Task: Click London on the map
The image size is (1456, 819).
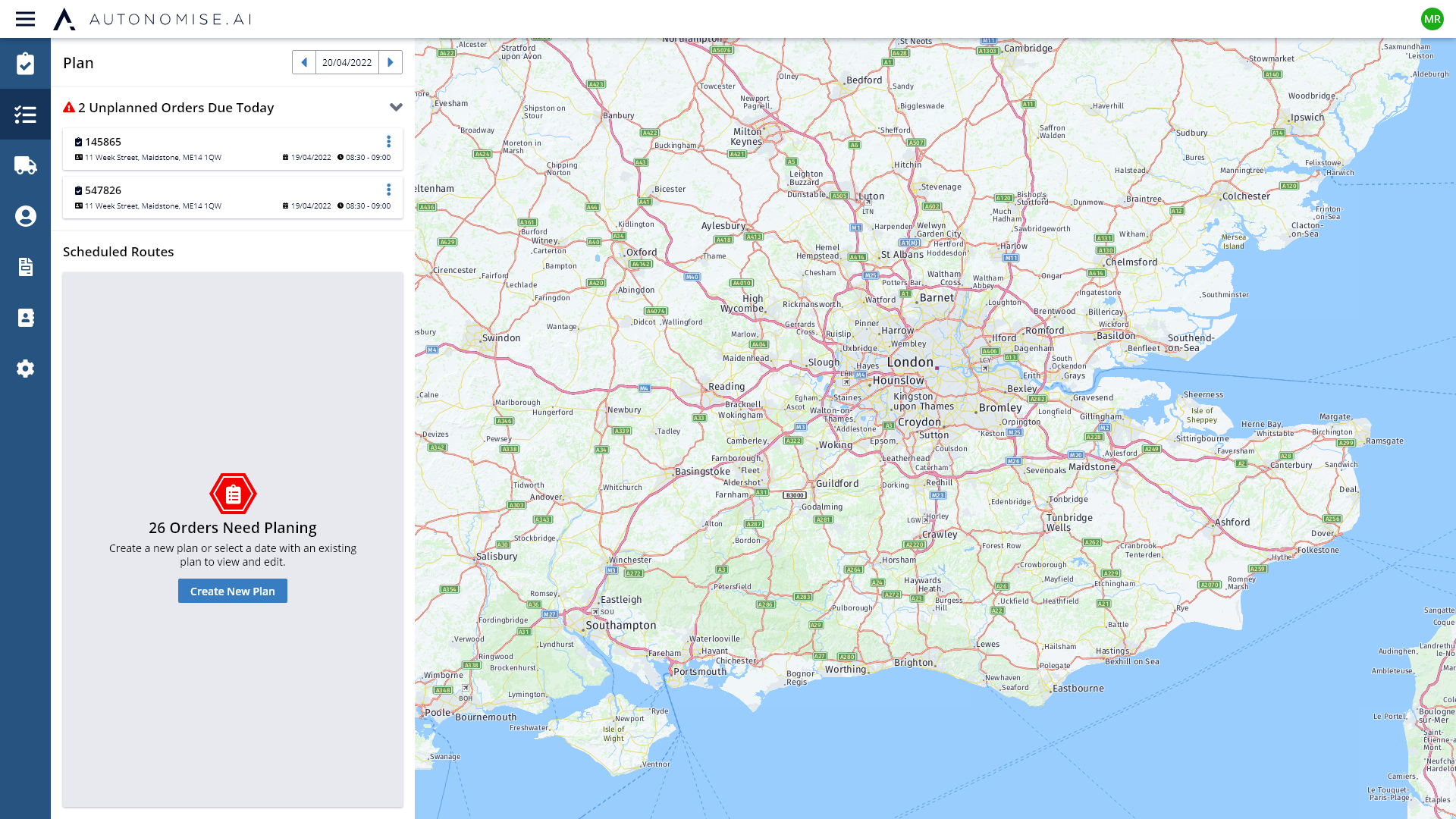Action: [x=910, y=362]
